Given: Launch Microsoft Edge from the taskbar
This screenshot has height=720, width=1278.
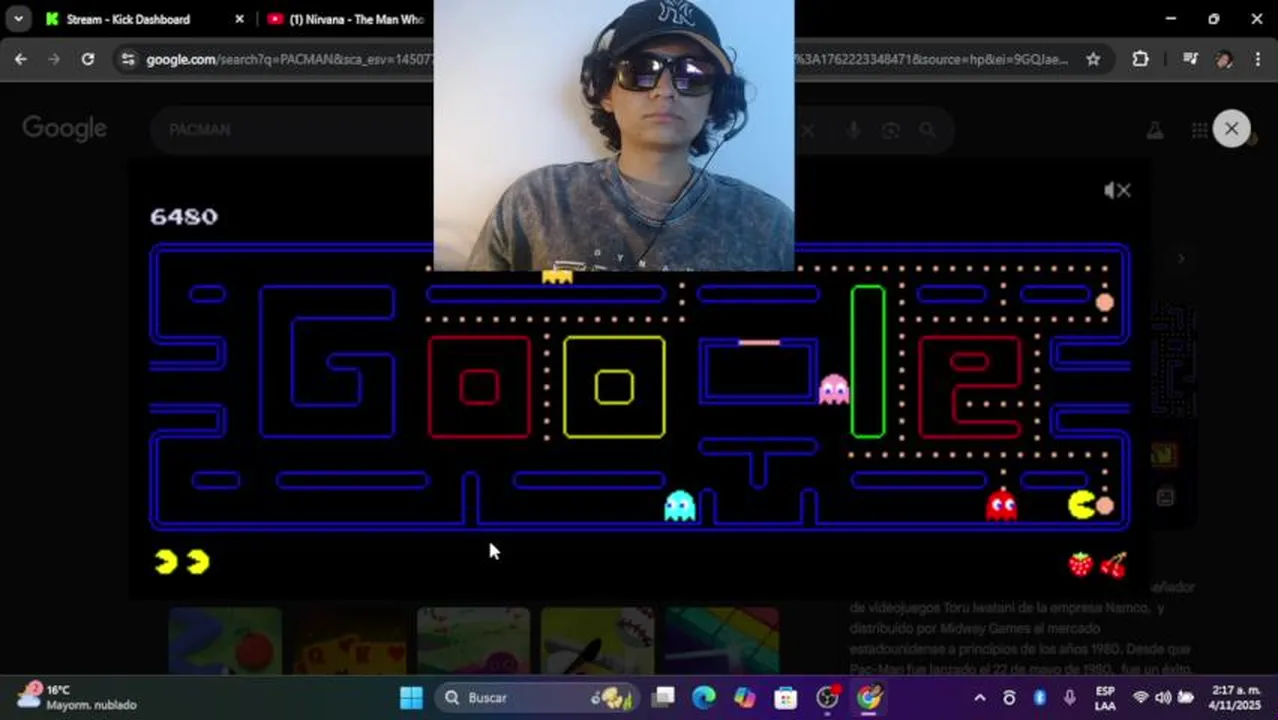Looking at the screenshot, I should [704, 697].
